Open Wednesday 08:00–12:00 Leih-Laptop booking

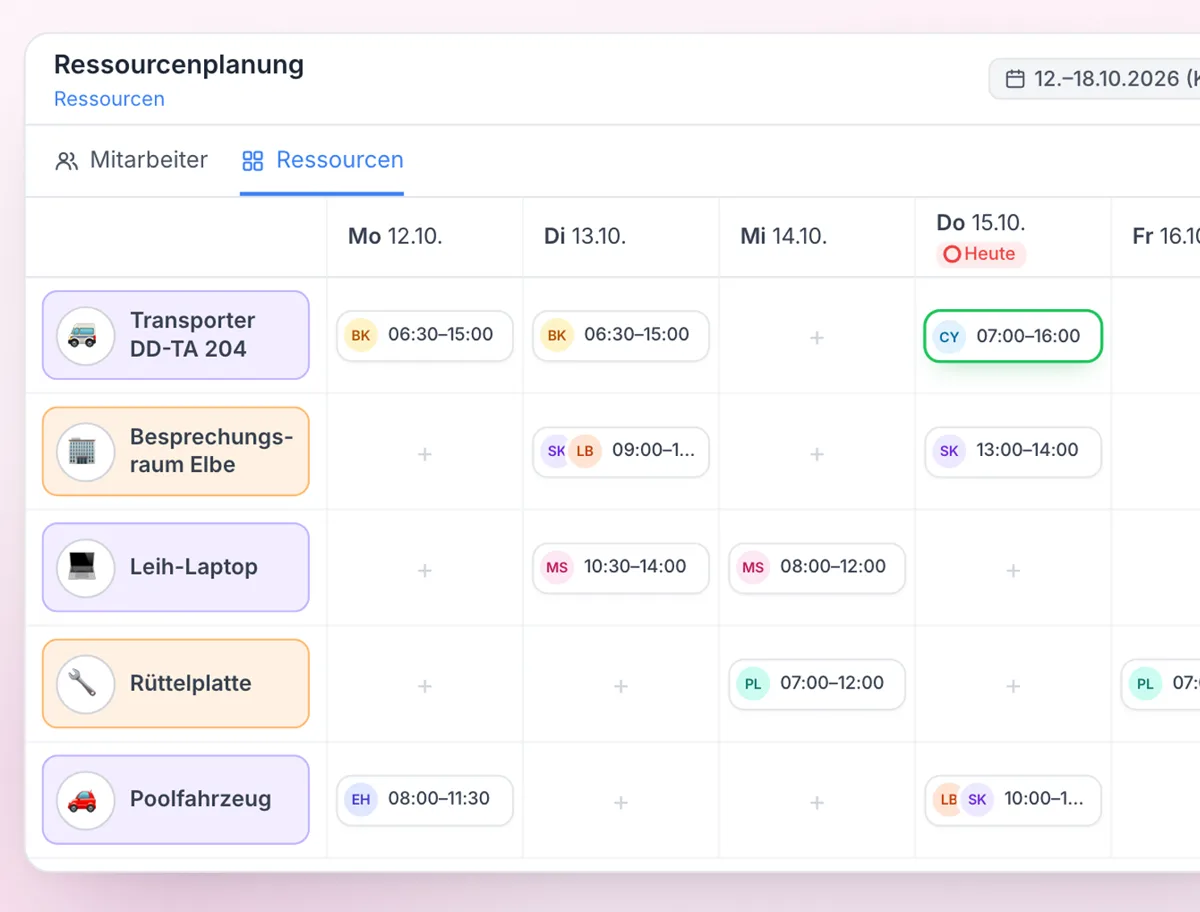pyautogui.click(x=817, y=567)
